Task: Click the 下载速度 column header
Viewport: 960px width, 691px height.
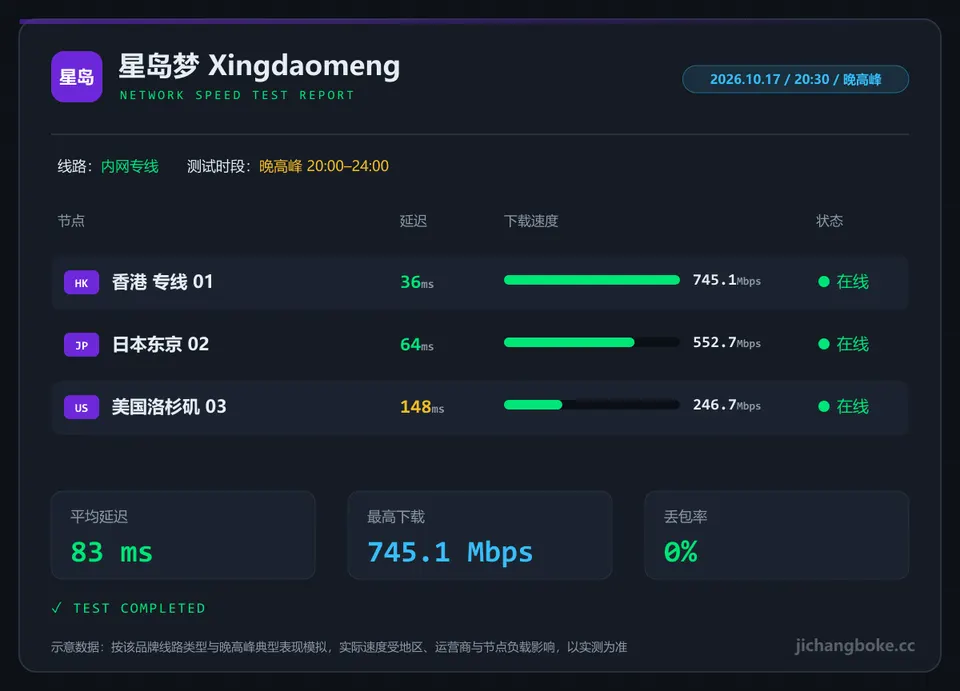Action: pyautogui.click(x=531, y=221)
